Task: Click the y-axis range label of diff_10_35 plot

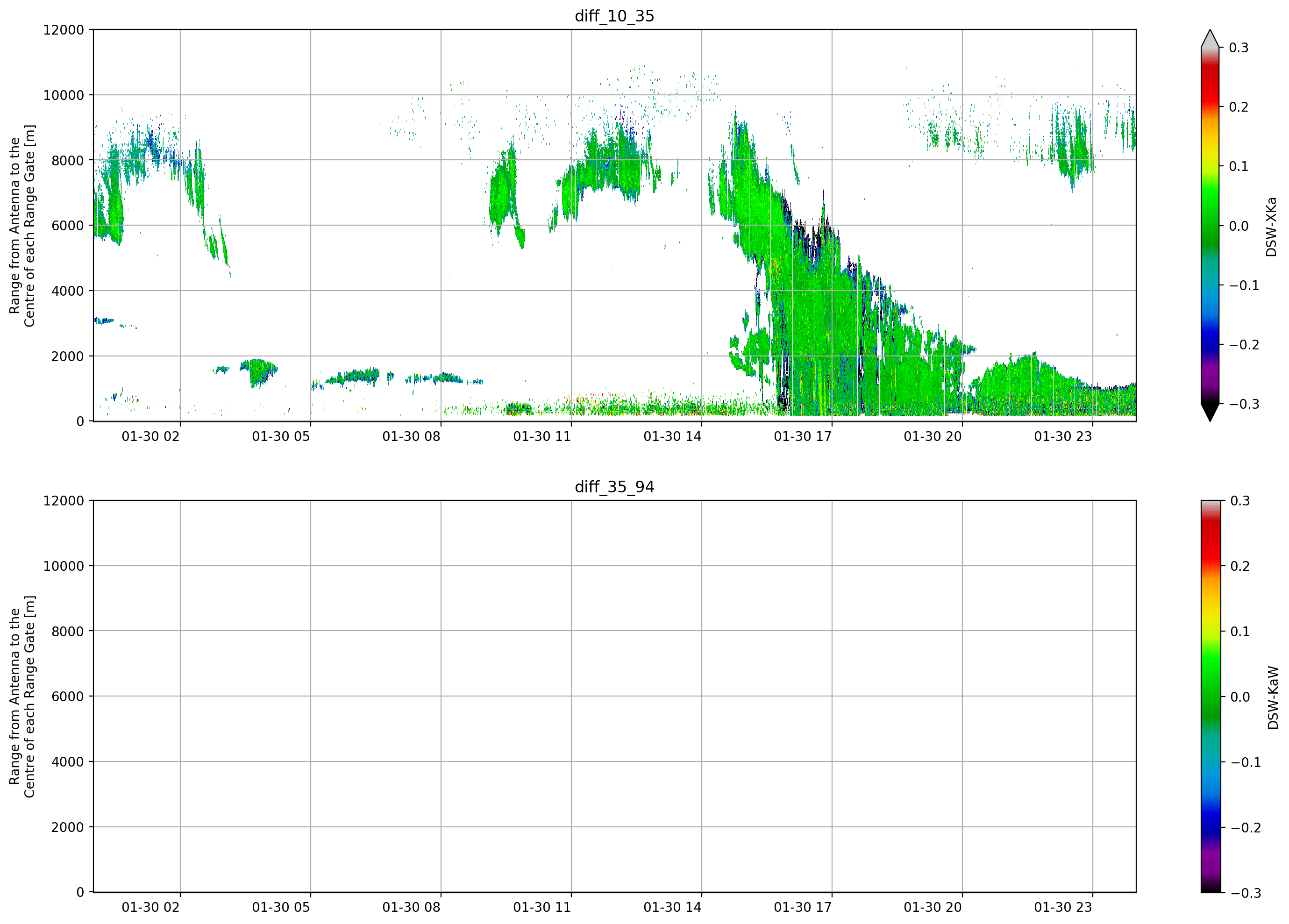Action: [22, 226]
